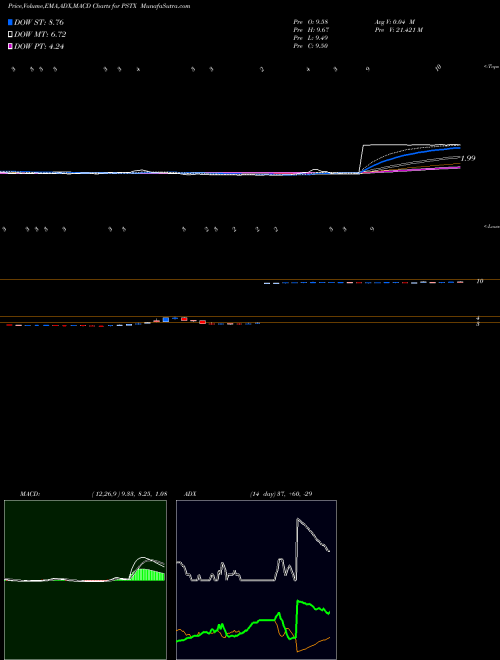
Task: Click the ADX (14 day) values text
Action: [280, 494]
